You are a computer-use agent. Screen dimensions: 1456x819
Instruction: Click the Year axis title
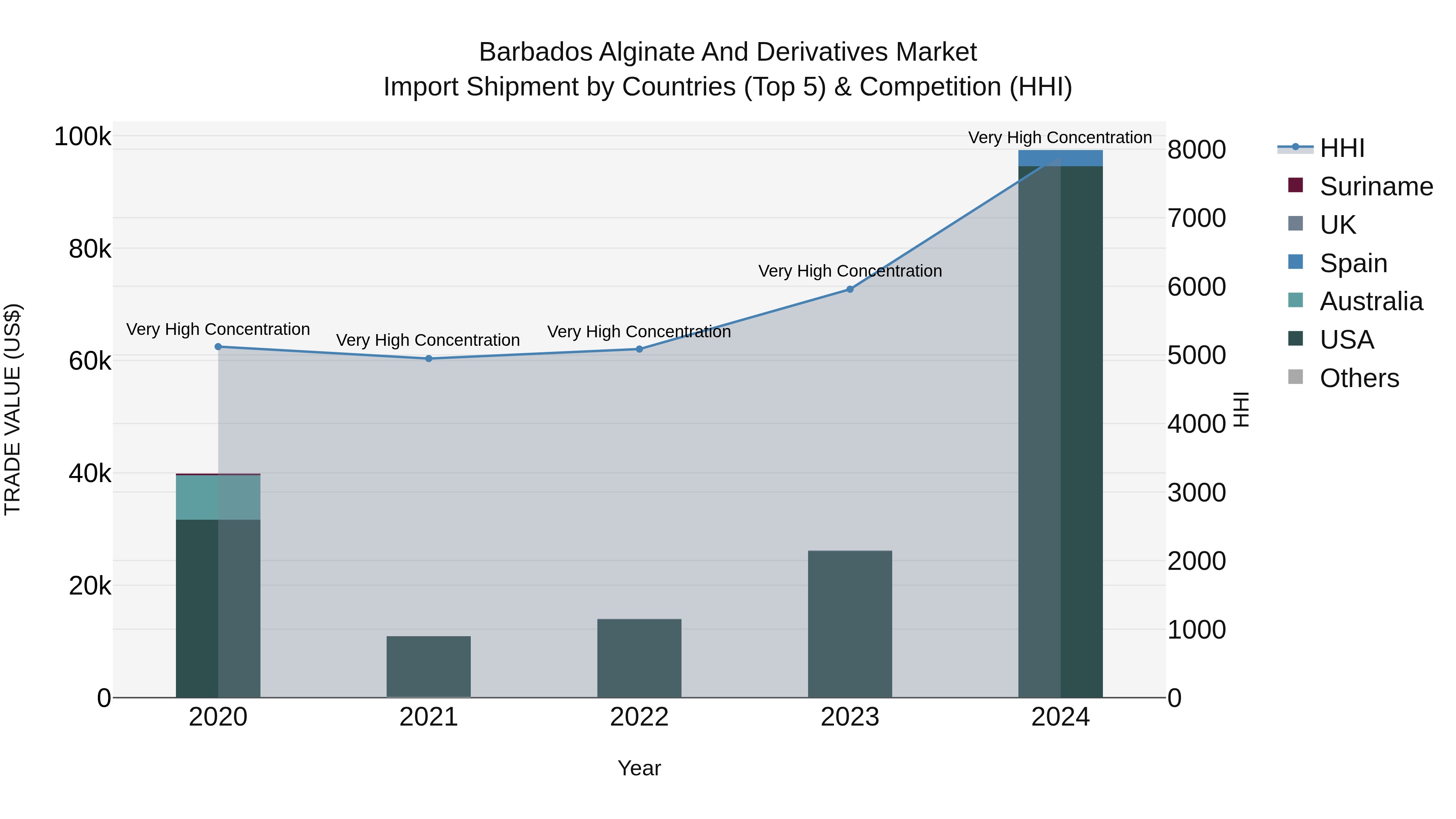tap(639, 768)
